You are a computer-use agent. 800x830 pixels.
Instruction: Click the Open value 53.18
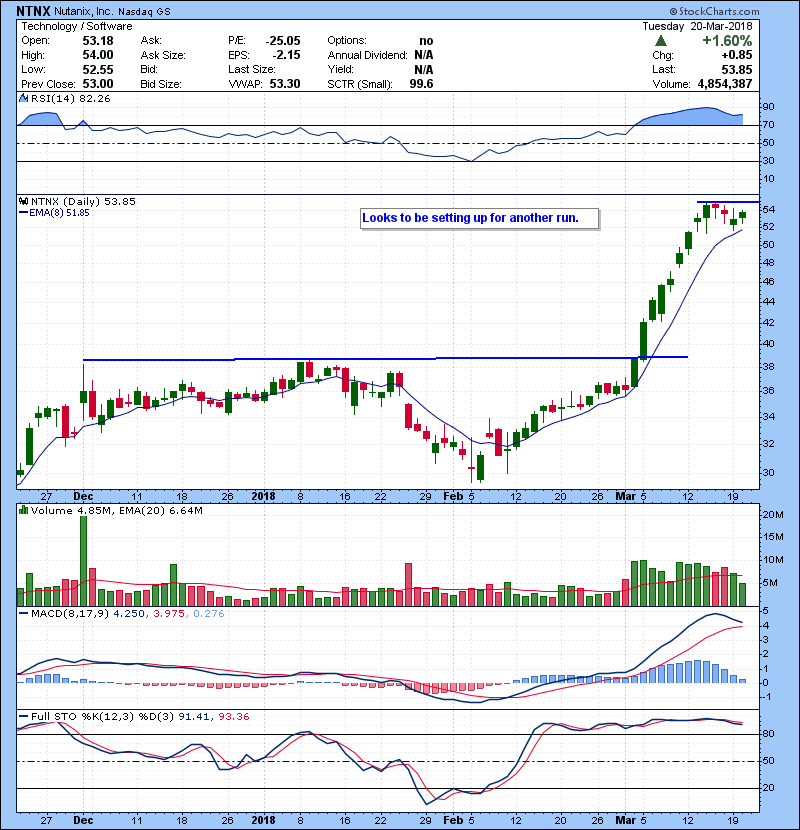[98, 41]
